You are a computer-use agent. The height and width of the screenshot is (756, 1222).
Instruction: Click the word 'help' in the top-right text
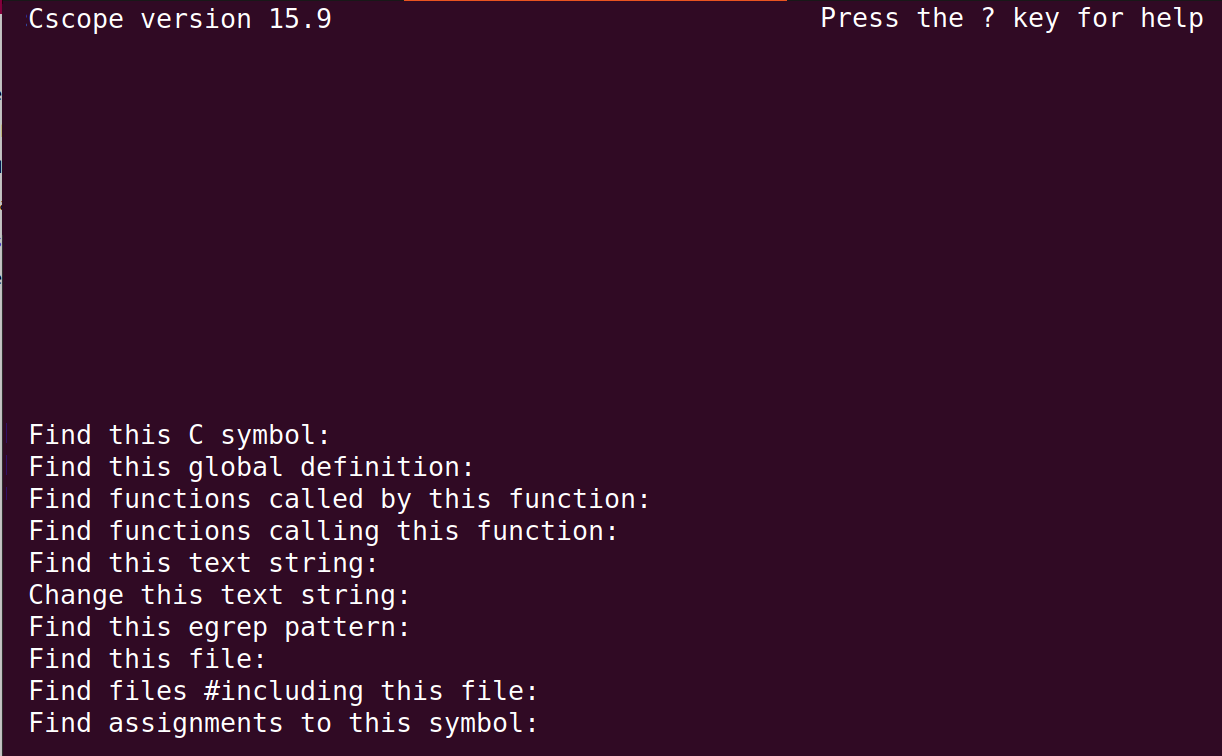click(x=1172, y=18)
